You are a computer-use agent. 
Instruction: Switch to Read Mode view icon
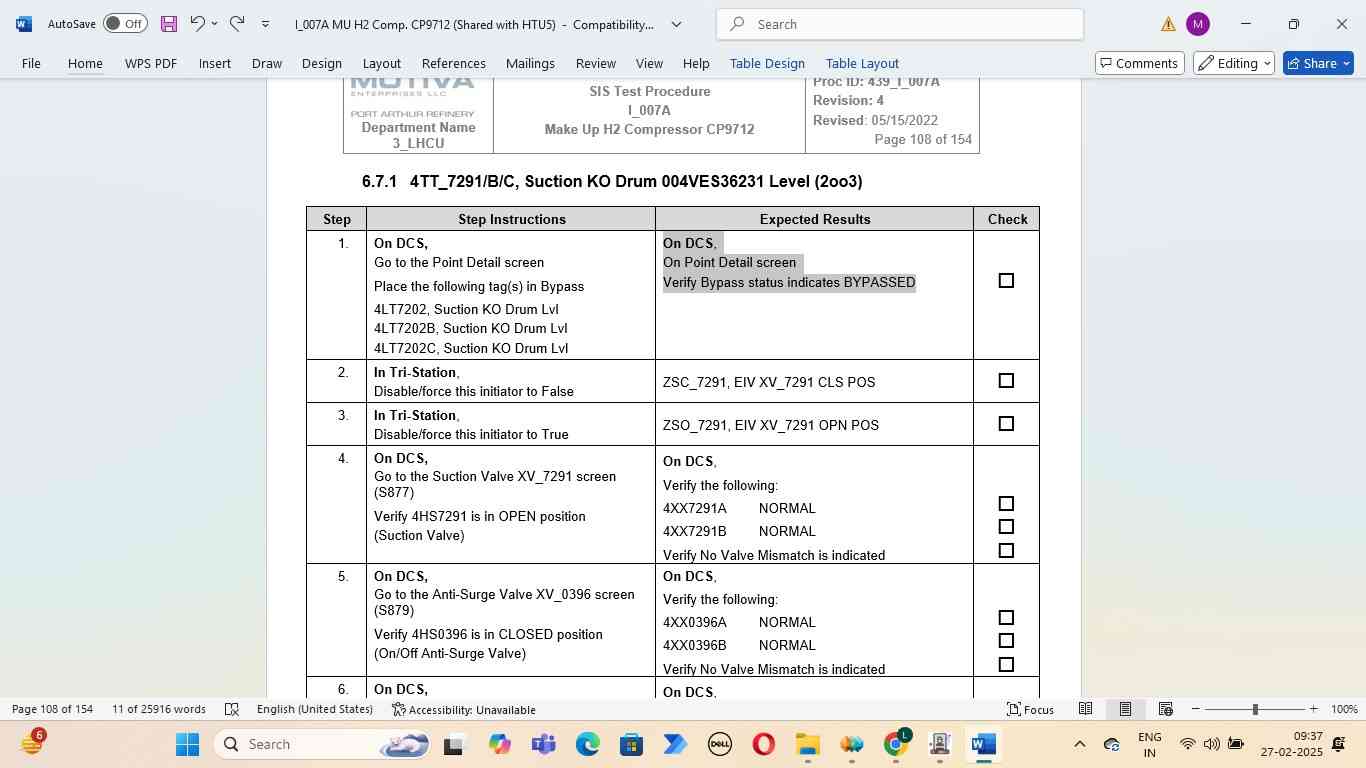click(1085, 709)
